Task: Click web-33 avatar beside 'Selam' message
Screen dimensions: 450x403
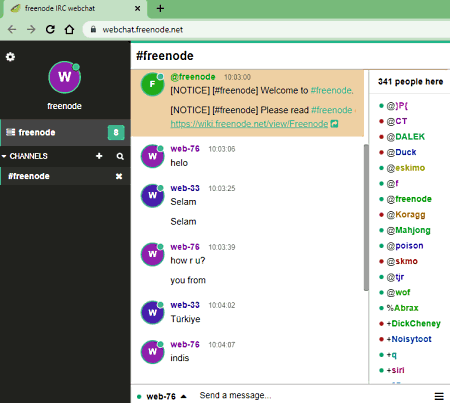Action: click(x=152, y=195)
